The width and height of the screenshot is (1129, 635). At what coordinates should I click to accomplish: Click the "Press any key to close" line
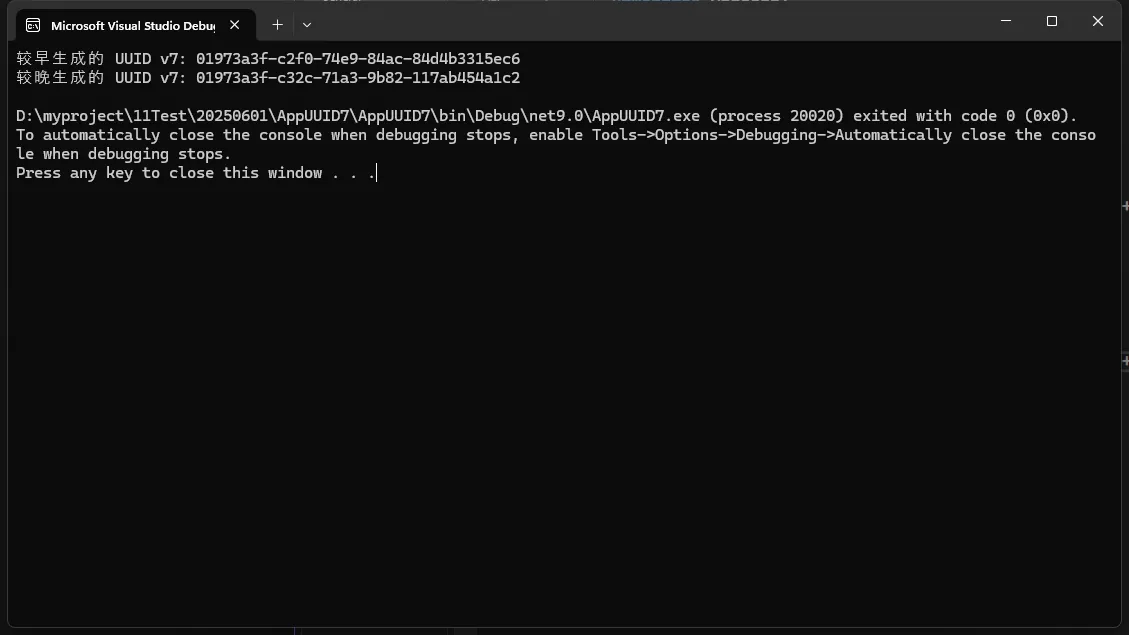coord(195,173)
